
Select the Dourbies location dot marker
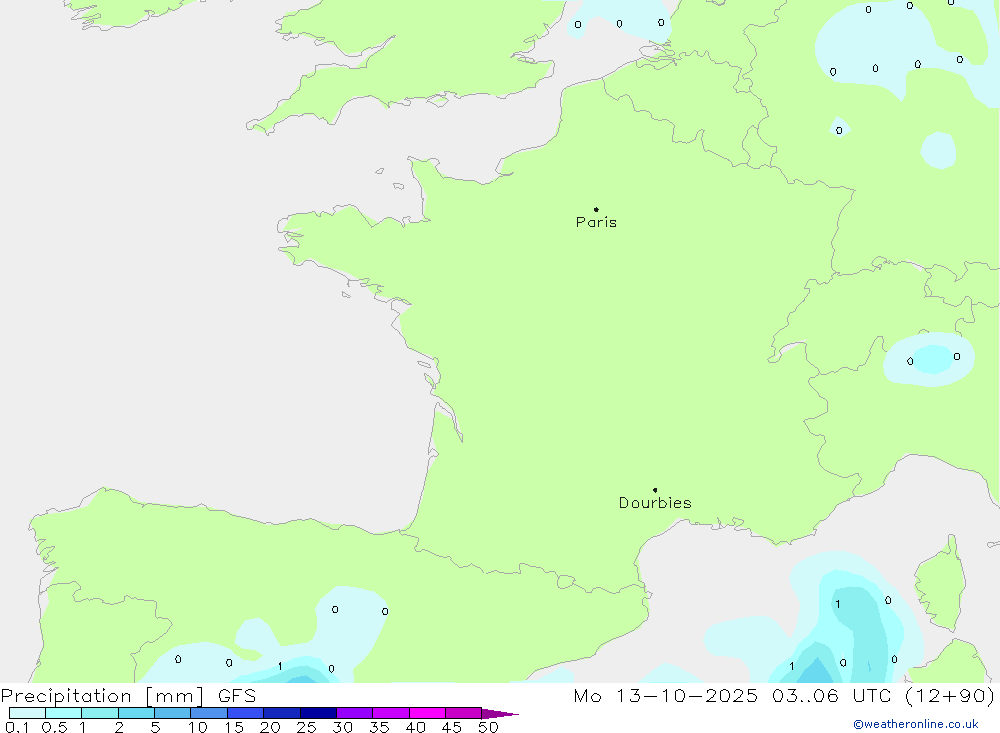click(x=655, y=490)
